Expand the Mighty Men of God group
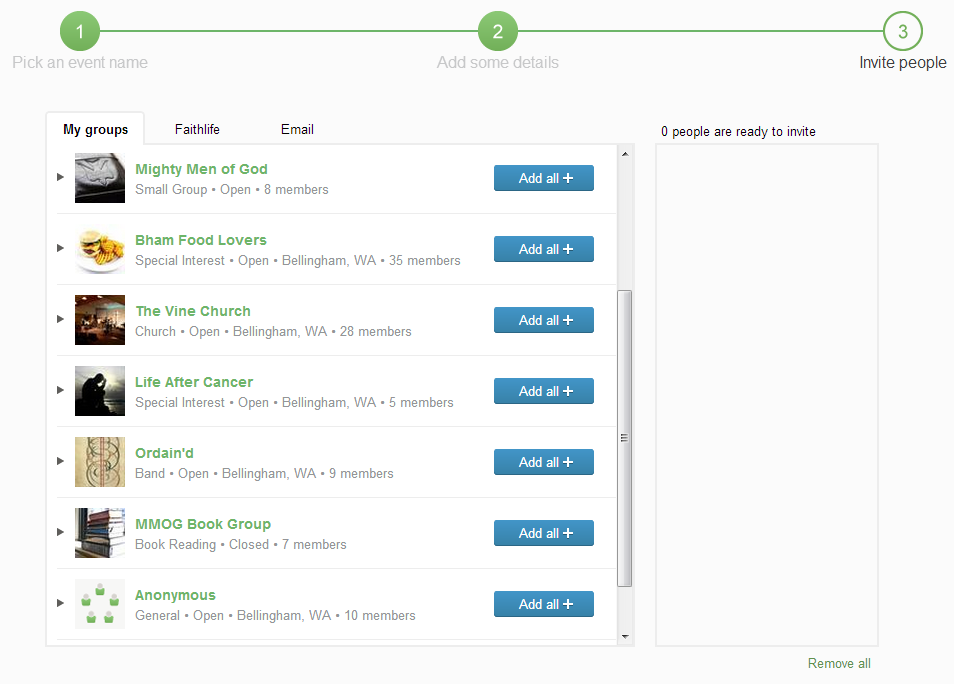Screen dimensions: 954x684 [60, 177]
